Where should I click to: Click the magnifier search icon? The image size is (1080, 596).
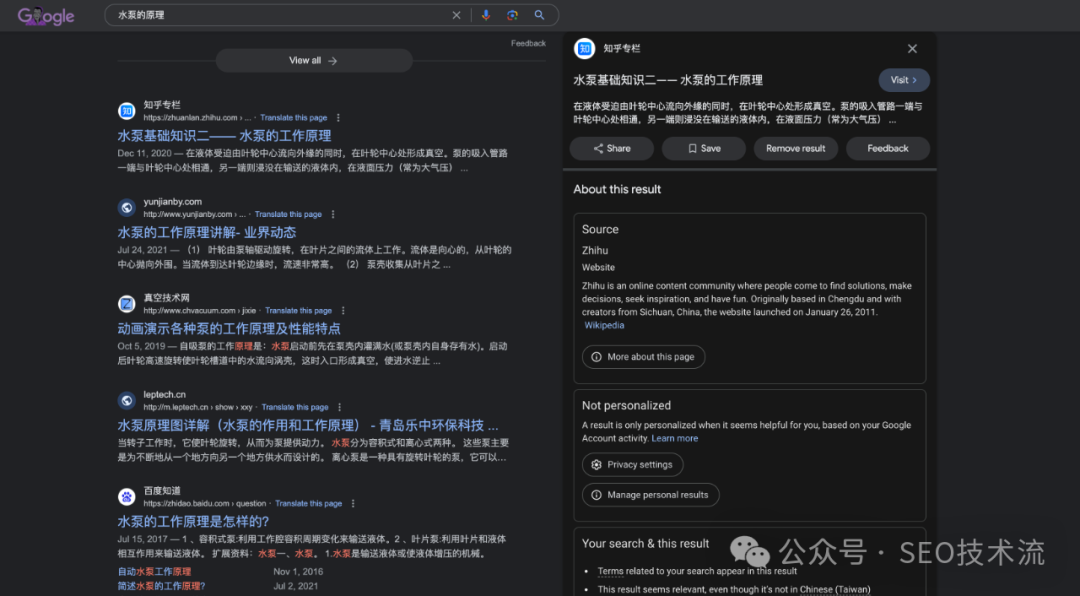click(539, 15)
